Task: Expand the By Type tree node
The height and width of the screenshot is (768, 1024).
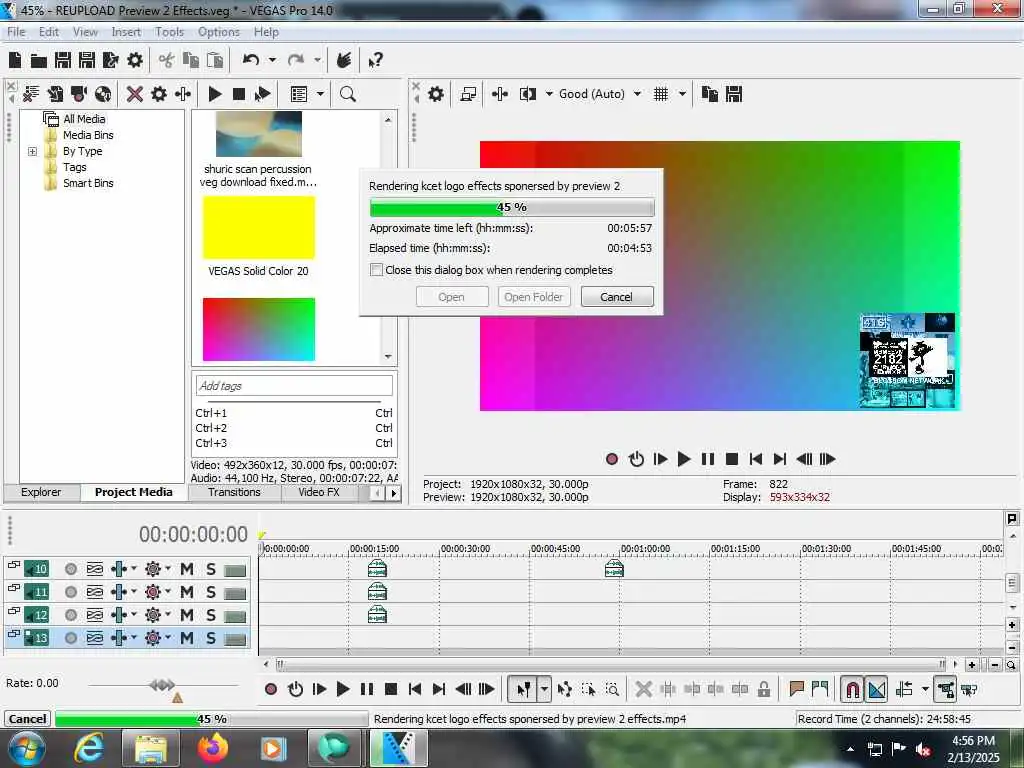Action: tap(32, 152)
